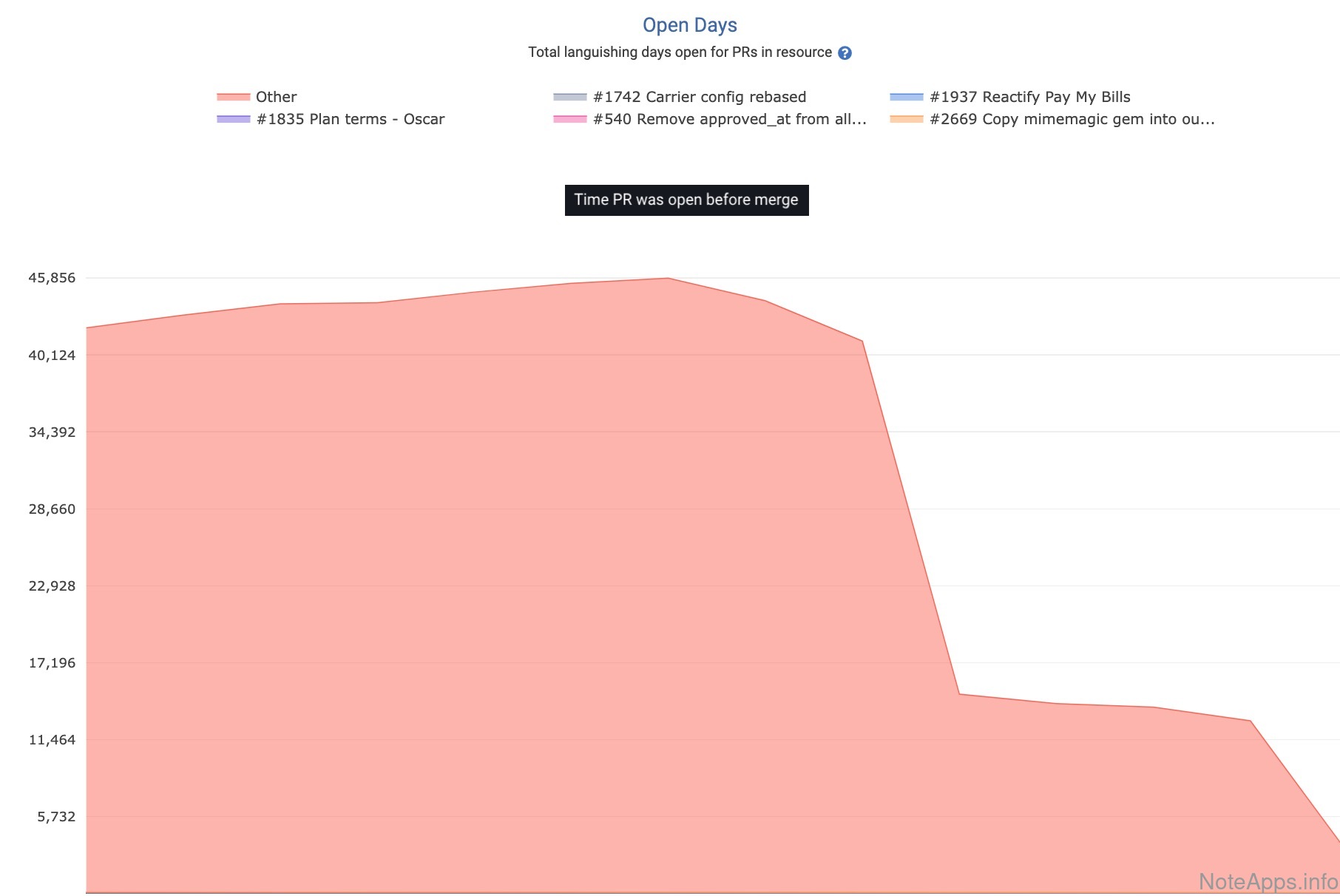Click the help question mark icon
Screen dimensions: 1340x896
coord(845,53)
